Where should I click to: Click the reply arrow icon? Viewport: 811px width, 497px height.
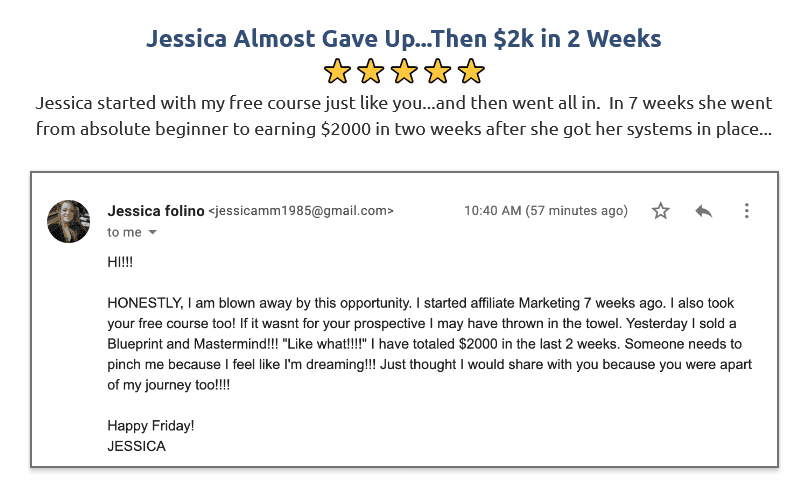click(x=703, y=211)
